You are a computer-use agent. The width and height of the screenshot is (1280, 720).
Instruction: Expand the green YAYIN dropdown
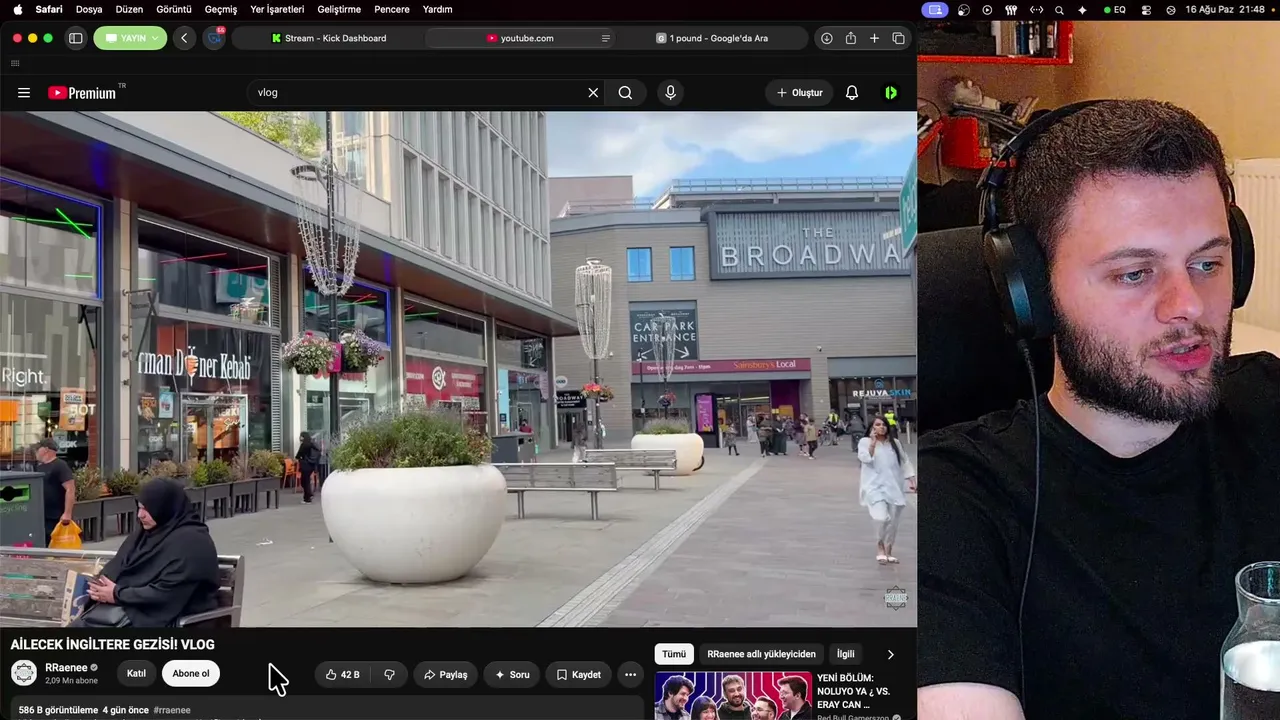(130, 38)
